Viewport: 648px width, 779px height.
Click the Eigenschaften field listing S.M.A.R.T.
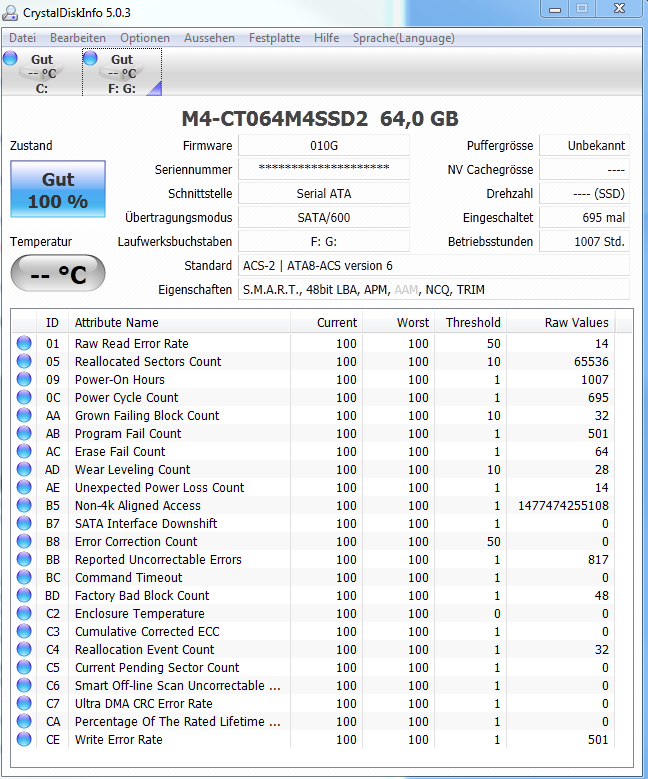(434, 289)
